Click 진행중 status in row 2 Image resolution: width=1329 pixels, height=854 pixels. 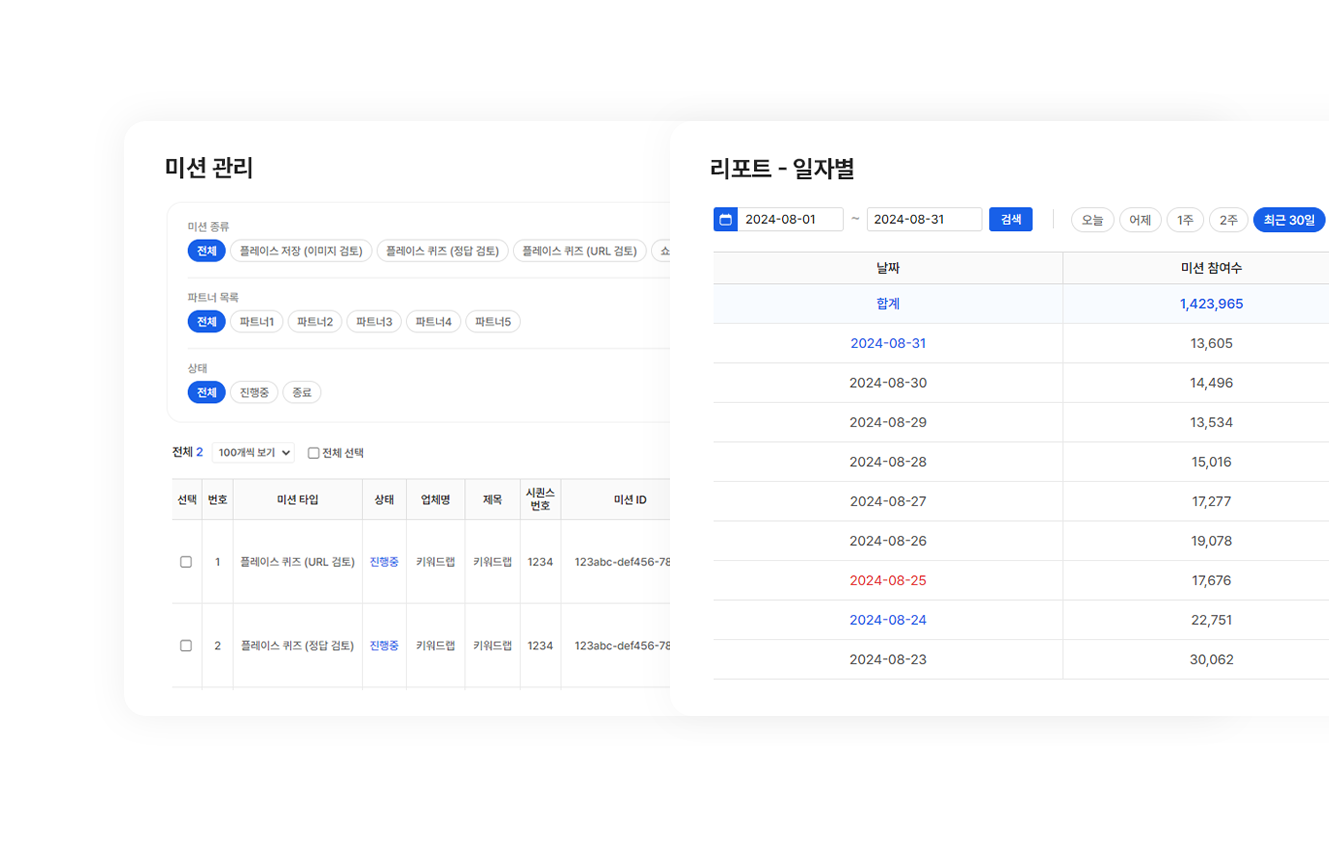tap(384, 646)
